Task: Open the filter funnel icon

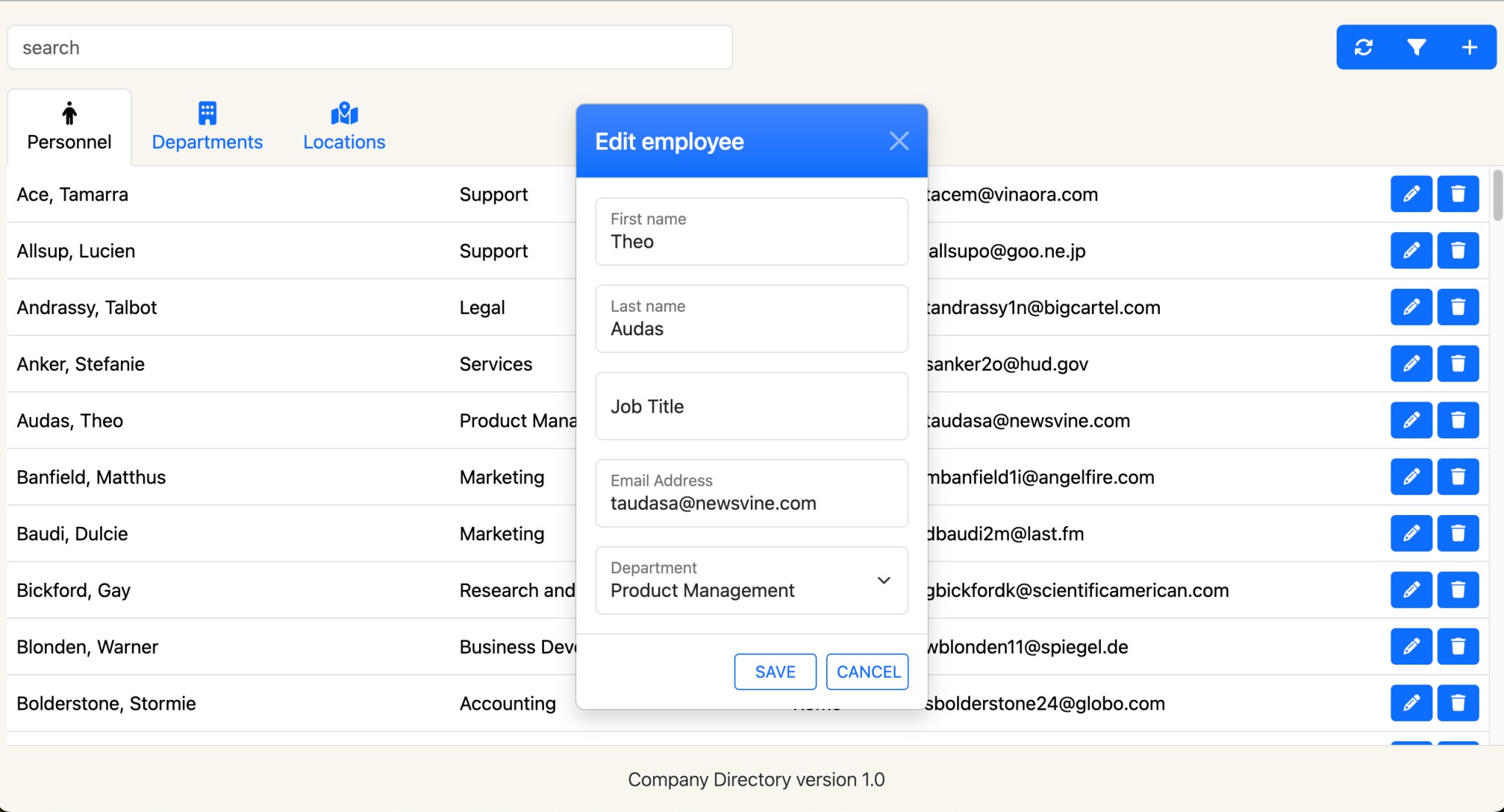Action: coord(1416,47)
